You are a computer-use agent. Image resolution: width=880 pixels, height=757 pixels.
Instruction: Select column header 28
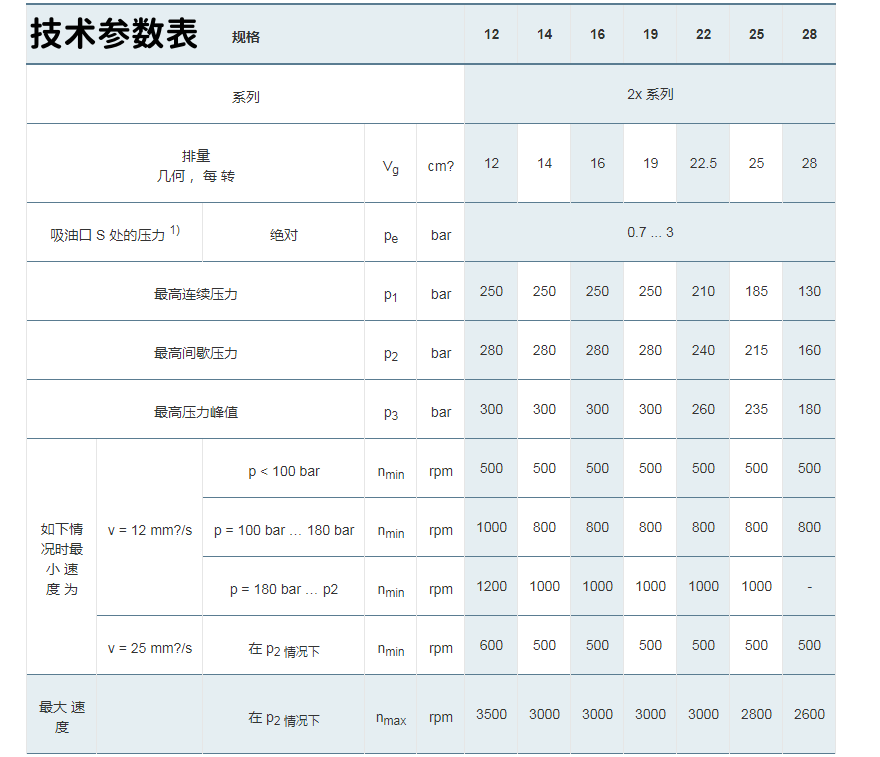pyautogui.click(x=808, y=33)
